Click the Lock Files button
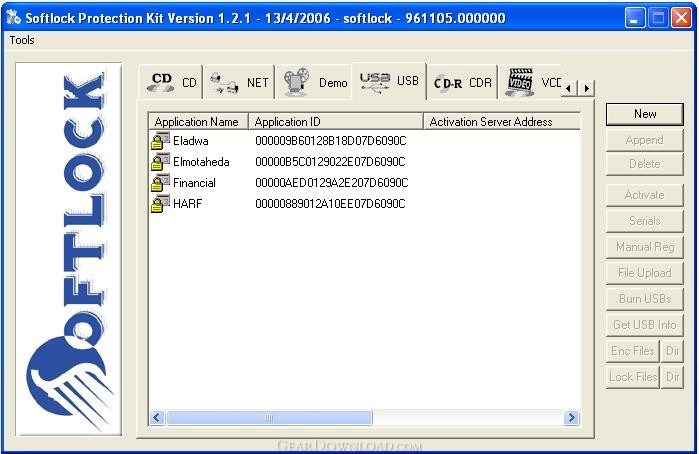This screenshot has height=454, width=699. [633, 377]
